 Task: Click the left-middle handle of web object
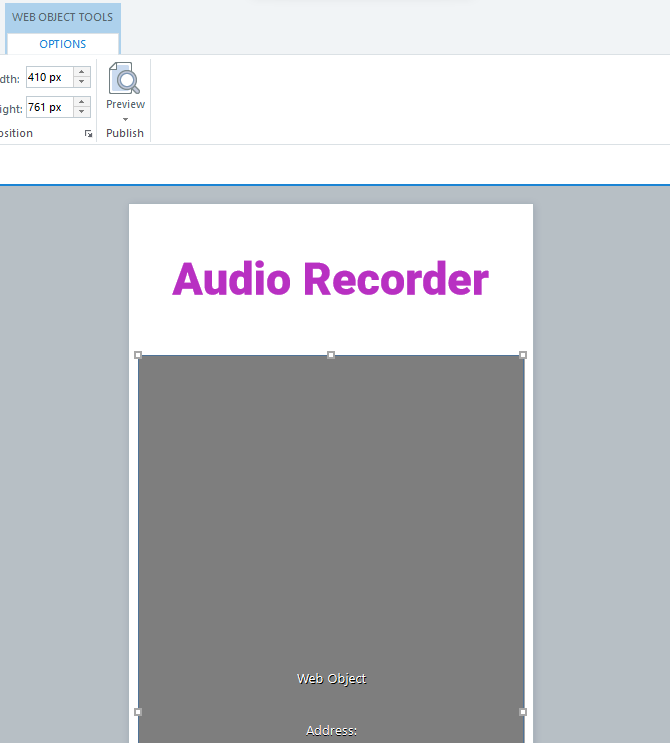tap(138, 712)
